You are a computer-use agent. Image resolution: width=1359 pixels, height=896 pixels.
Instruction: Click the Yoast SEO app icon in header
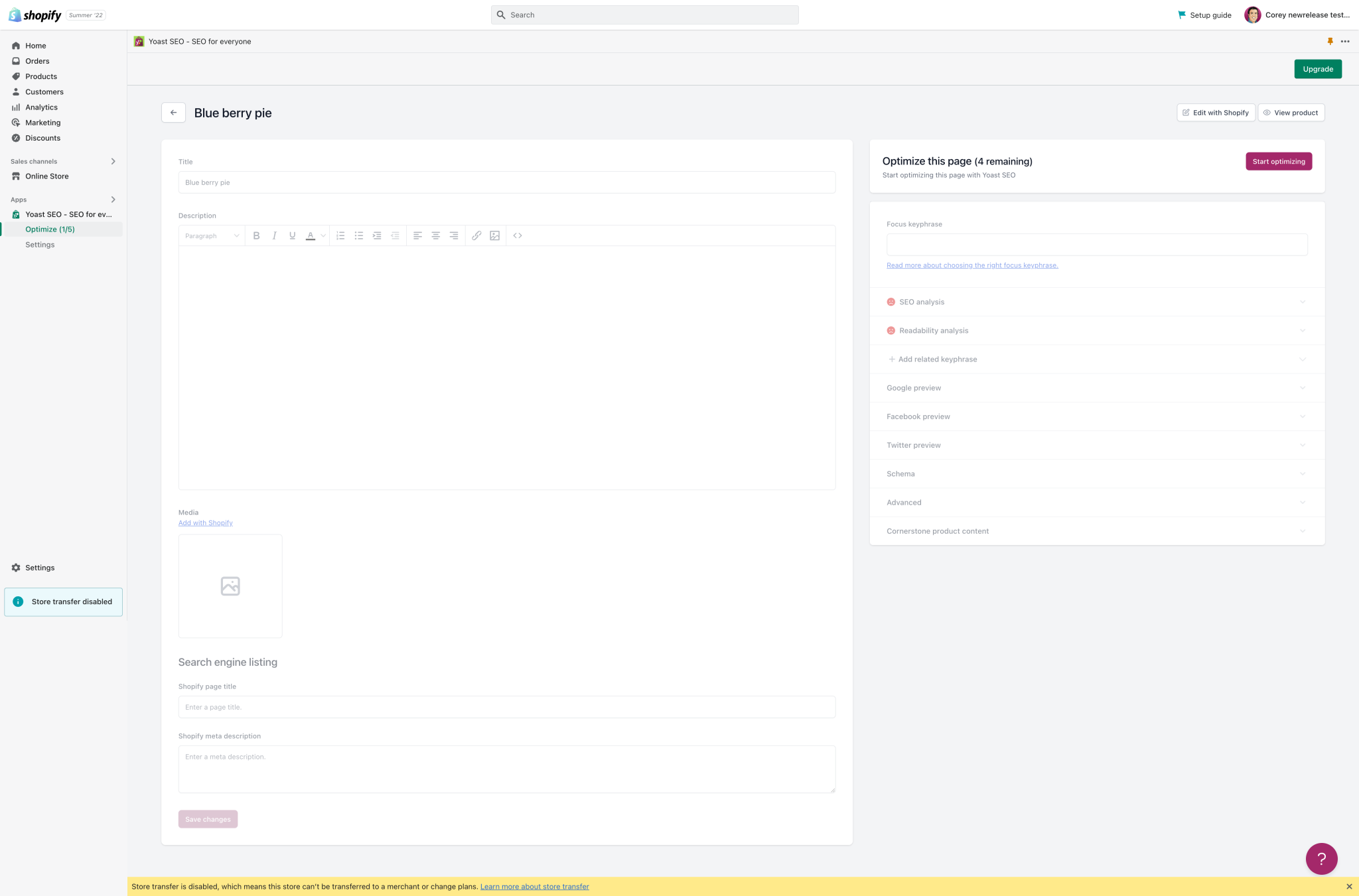coord(139,41)
